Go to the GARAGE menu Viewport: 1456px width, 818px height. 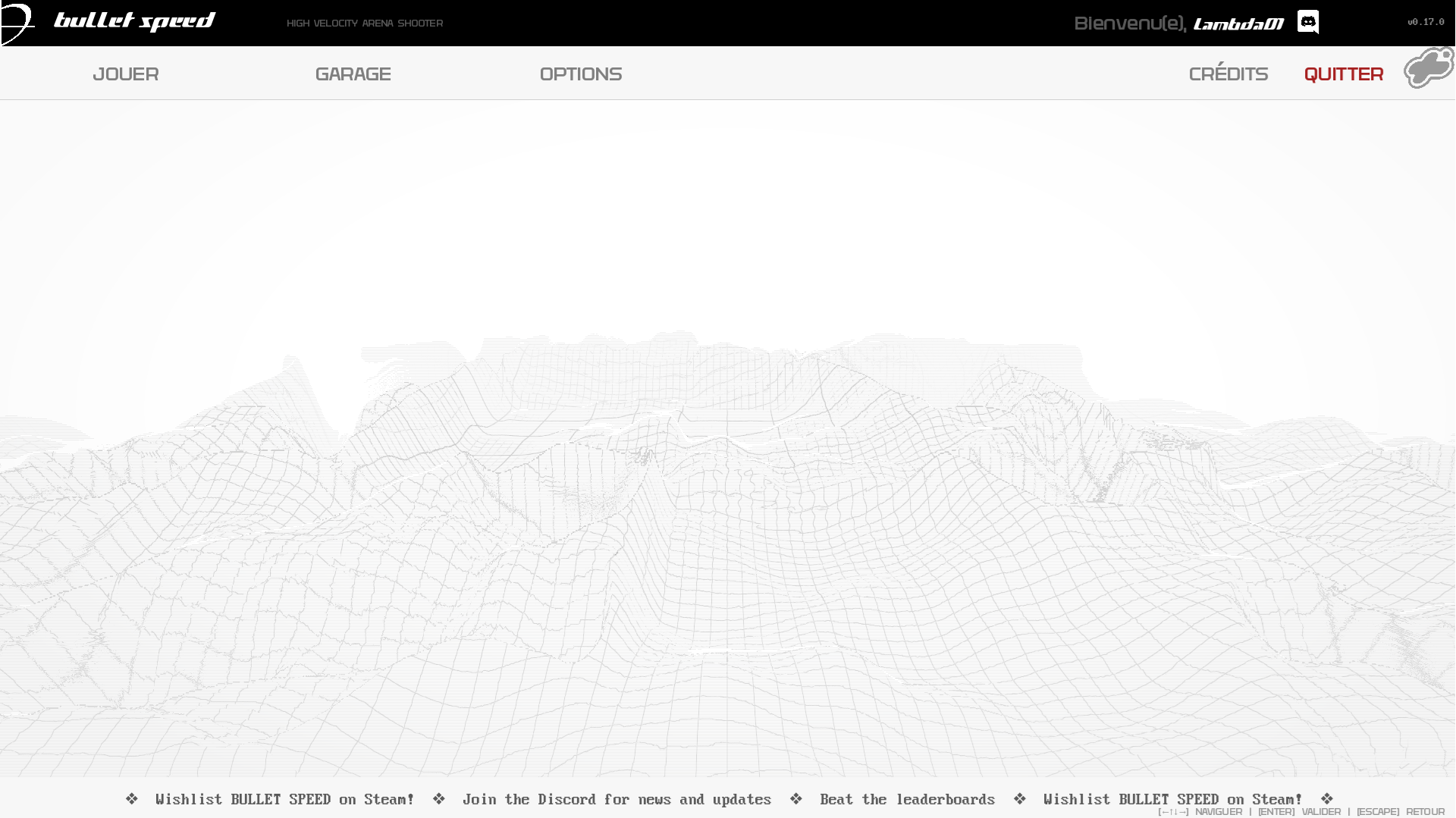pos(353,74)
